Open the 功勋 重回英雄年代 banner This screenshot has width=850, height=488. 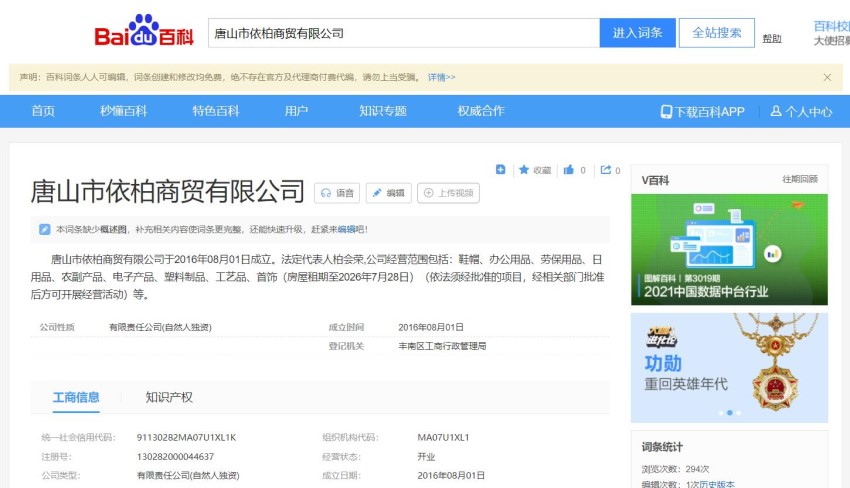click(729, 368)
